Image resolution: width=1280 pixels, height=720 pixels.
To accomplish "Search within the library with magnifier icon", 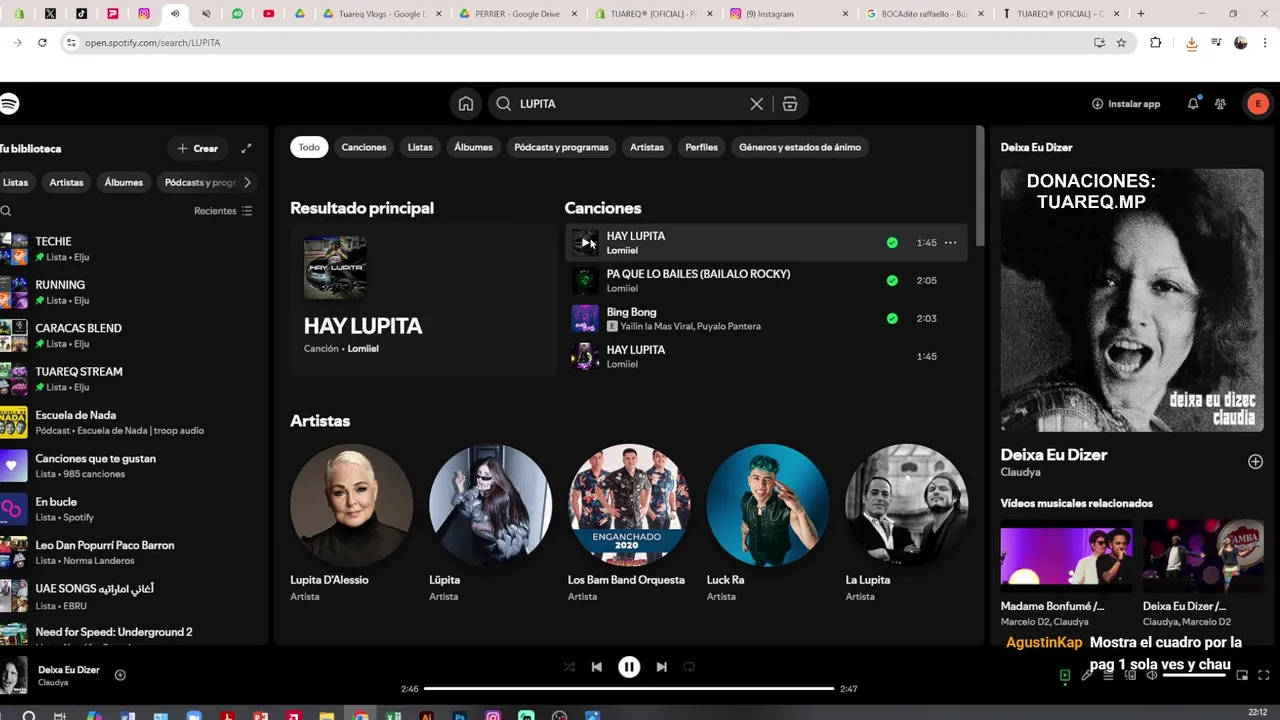I will click(x=6, y=211).
